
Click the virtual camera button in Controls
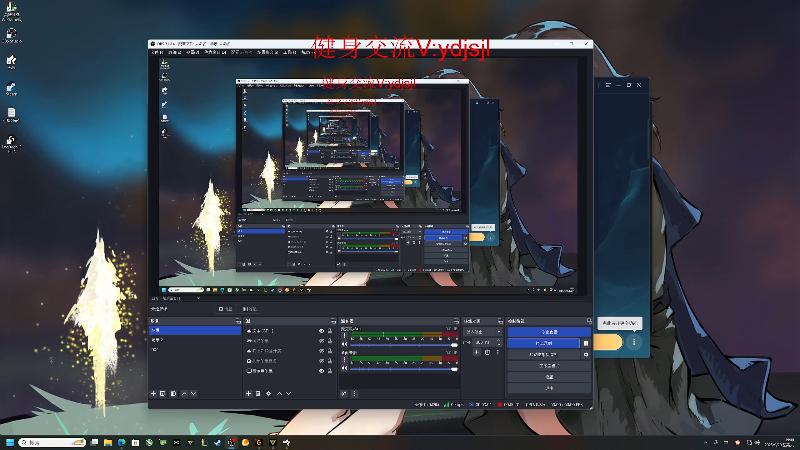tap(543, 355)
